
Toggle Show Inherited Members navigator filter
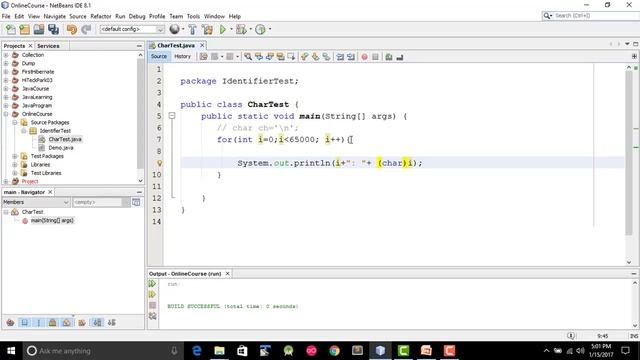(x=10, y=322)
